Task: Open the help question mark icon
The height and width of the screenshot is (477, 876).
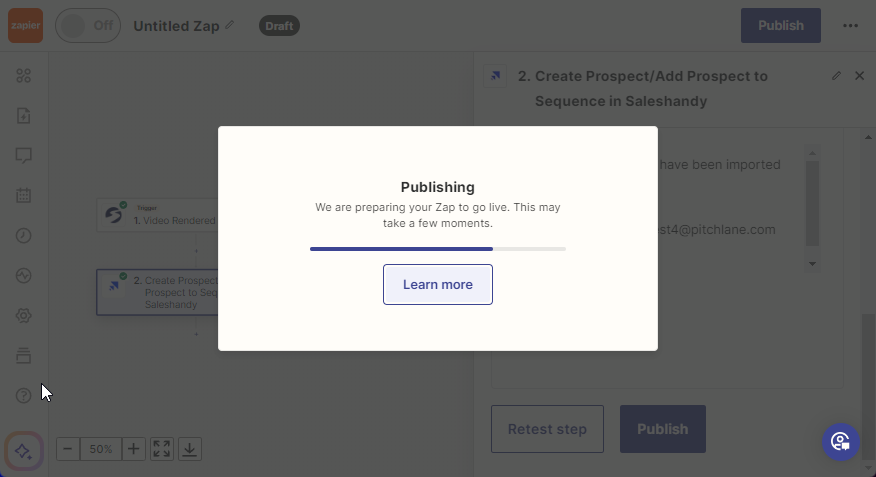Action: click(x=23, y=395)
